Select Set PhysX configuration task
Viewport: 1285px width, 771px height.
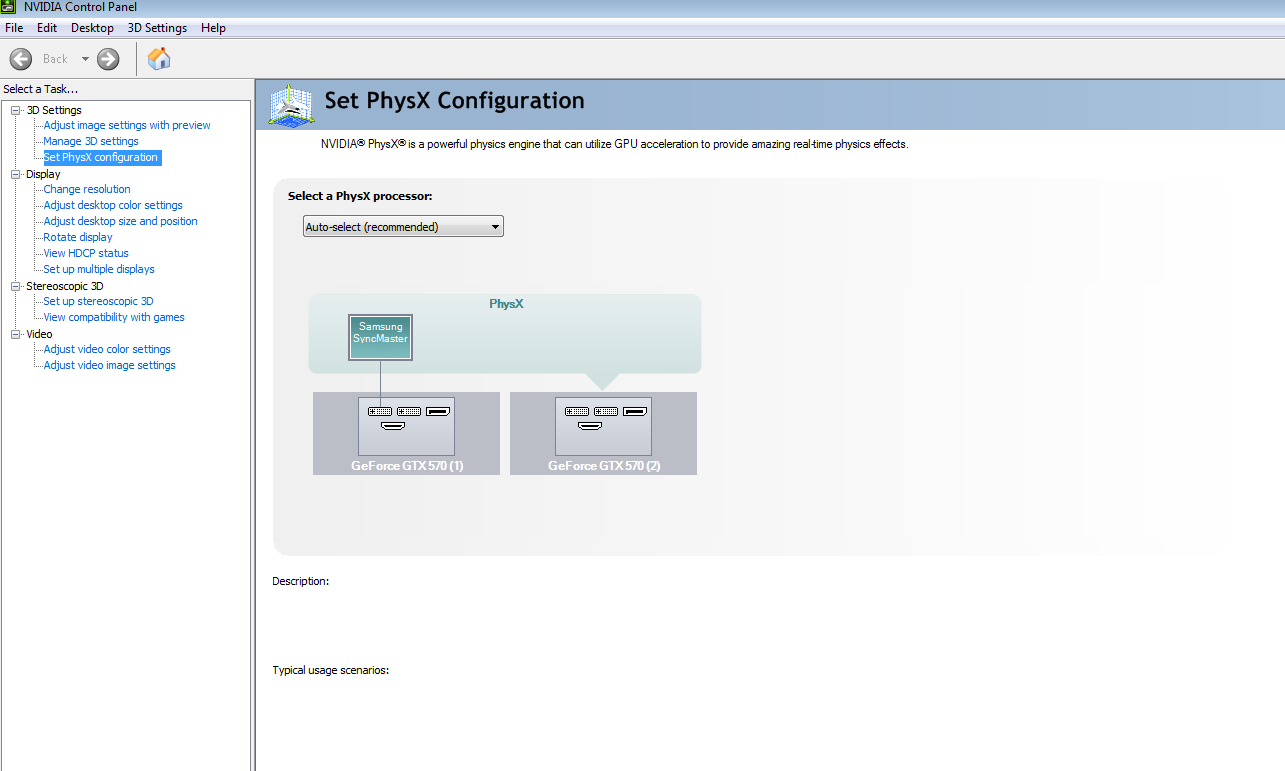coord(101,157)
